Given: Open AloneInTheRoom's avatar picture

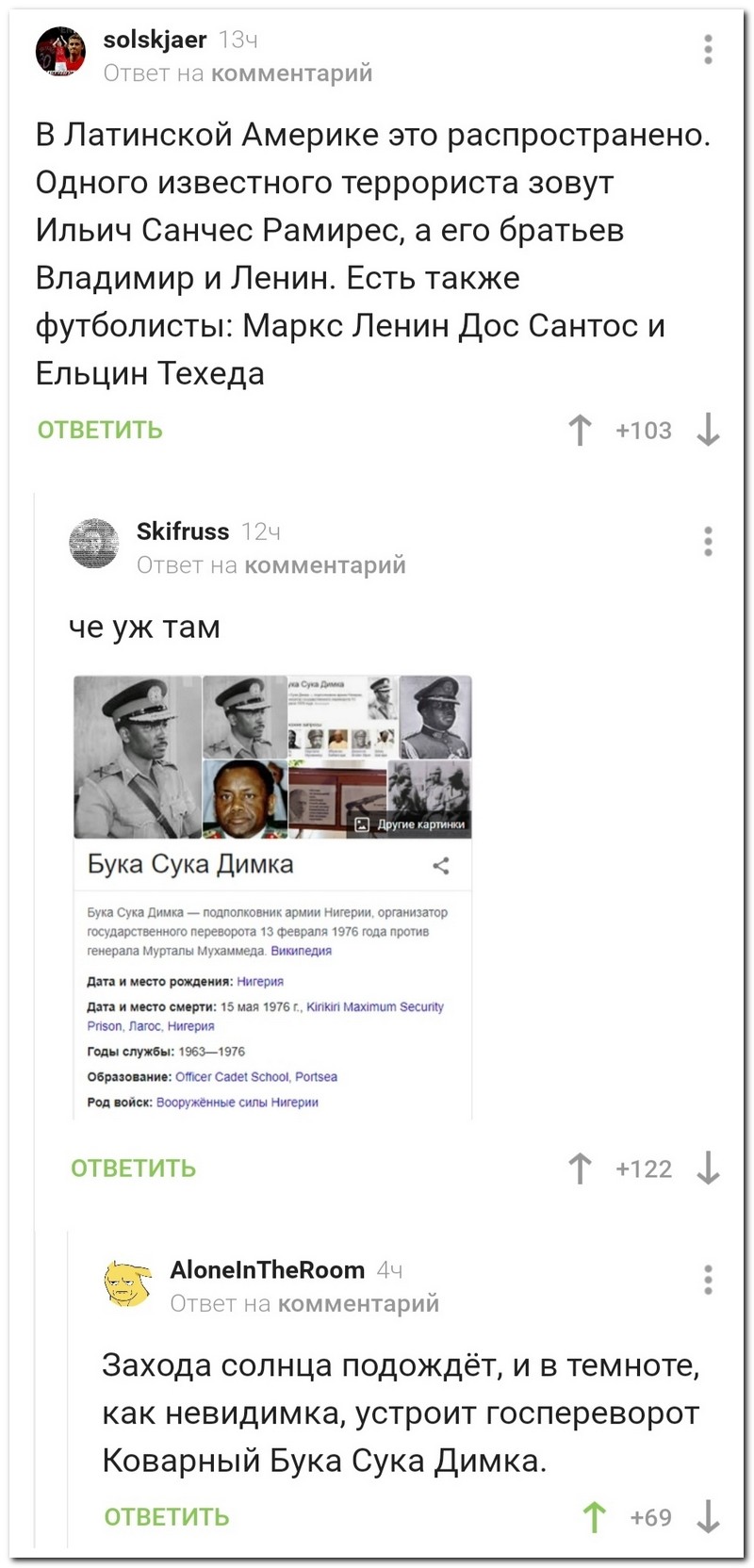Looking at the screenshot, I should [127, 1283].
